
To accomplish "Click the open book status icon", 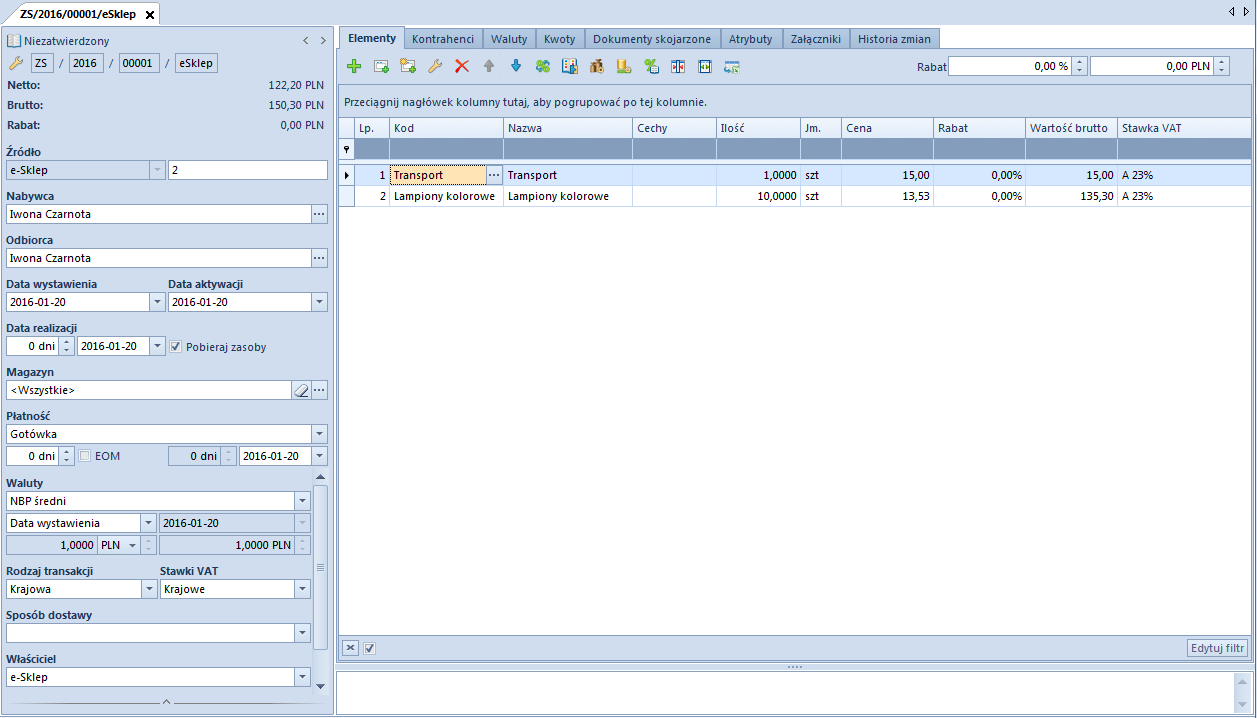I will point(14,41).
